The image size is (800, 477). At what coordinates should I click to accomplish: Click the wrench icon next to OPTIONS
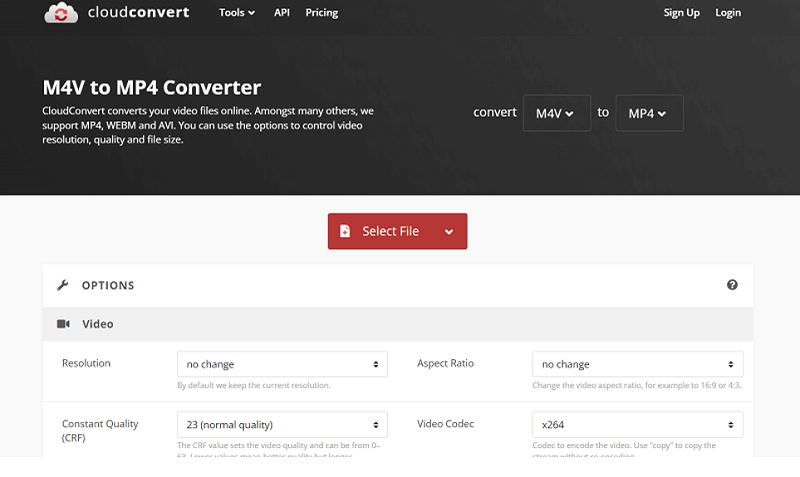pos(63,285)
